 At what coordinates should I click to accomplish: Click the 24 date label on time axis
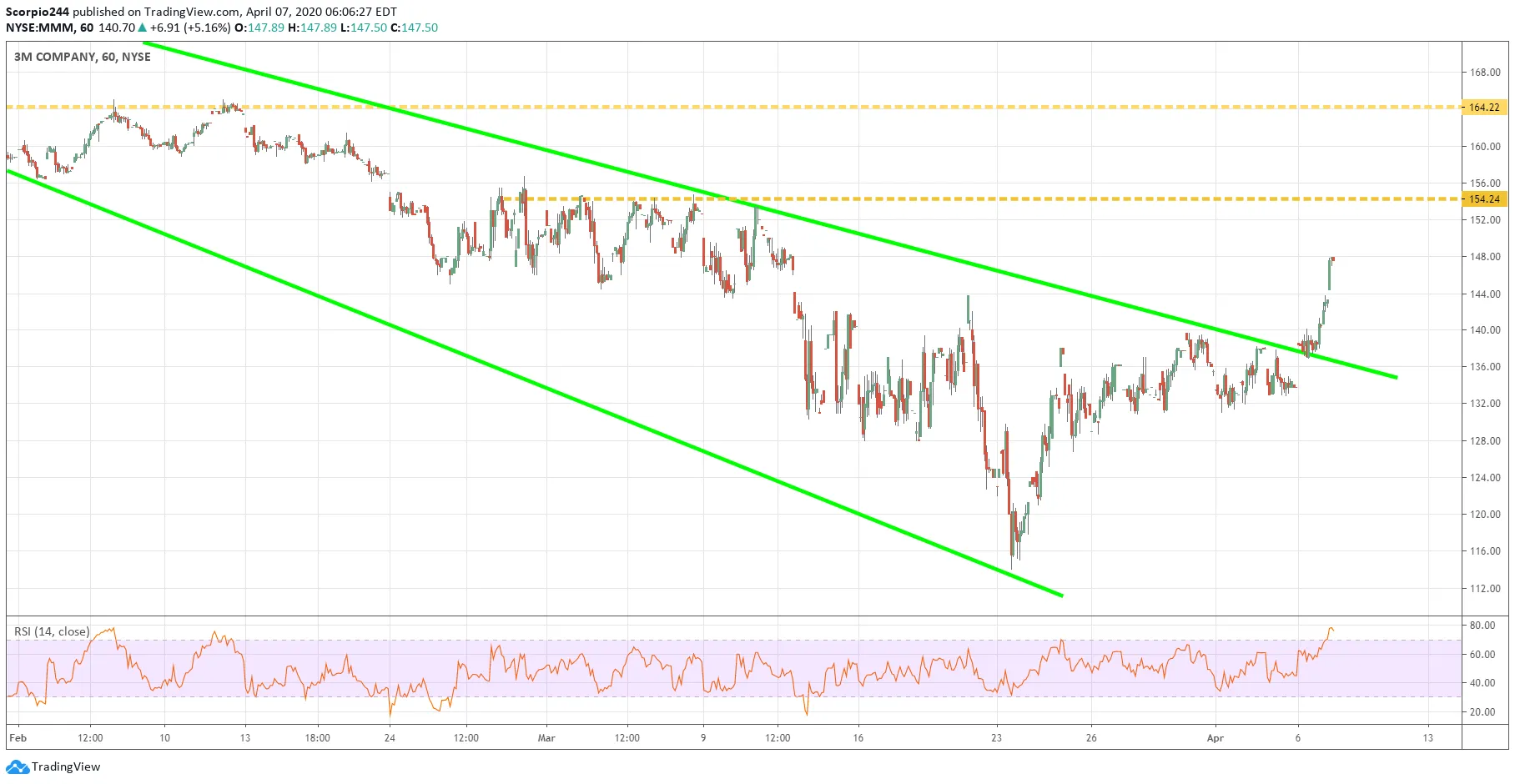point(390,738)
